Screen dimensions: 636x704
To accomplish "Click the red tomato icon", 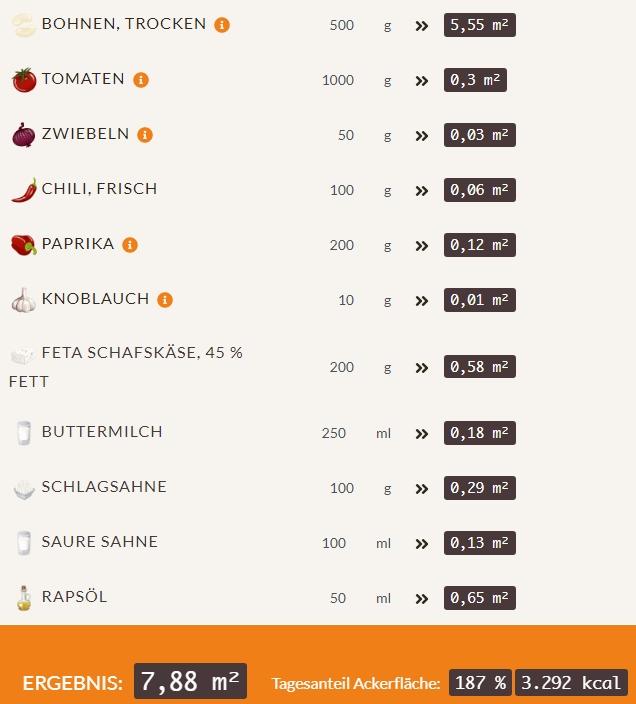I will (x=24, y=80).
